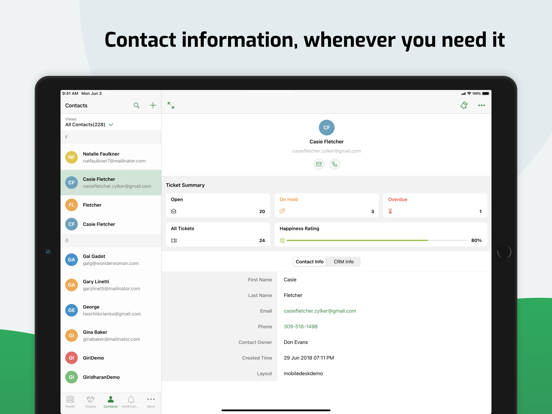Click the happiness smiley face icon
Image resolution: width=552 pixels, height=414 pixels.
point(282,240)
